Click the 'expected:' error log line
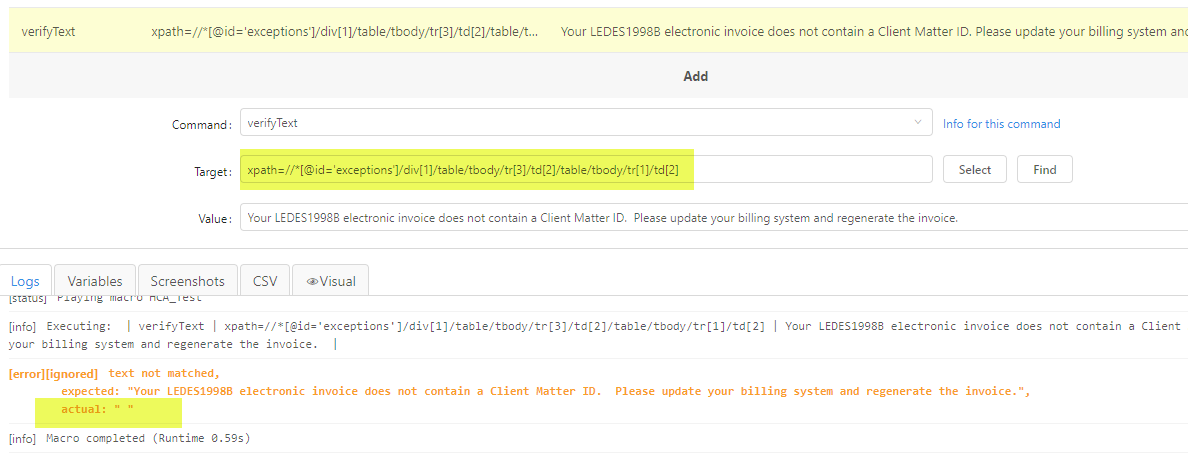1188x453 pixels. 546,392
